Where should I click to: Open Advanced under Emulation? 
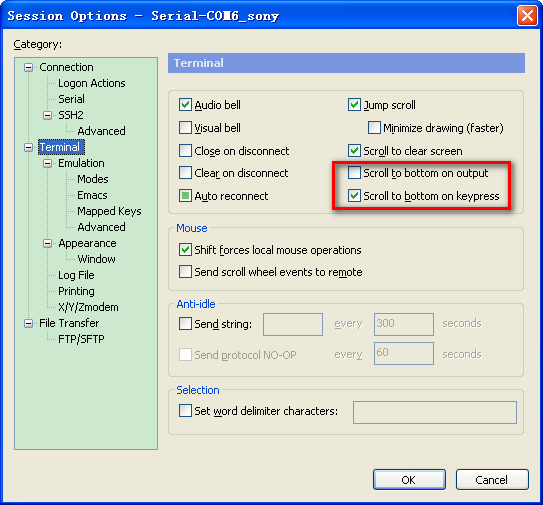(101, 227)
